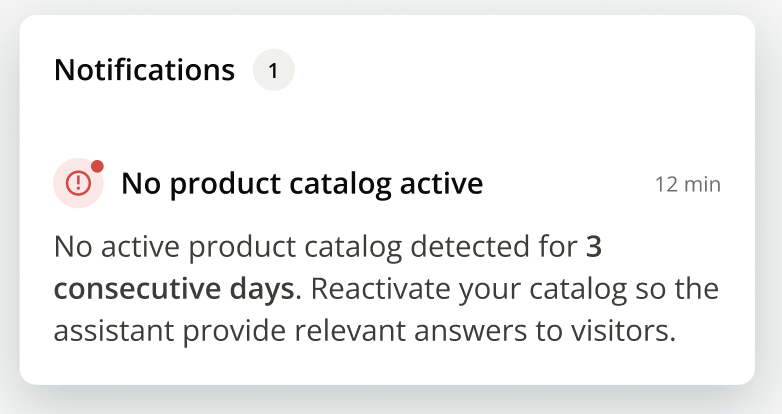
Task: Click the red alert exclamation icon
Action: pos(78,183)
